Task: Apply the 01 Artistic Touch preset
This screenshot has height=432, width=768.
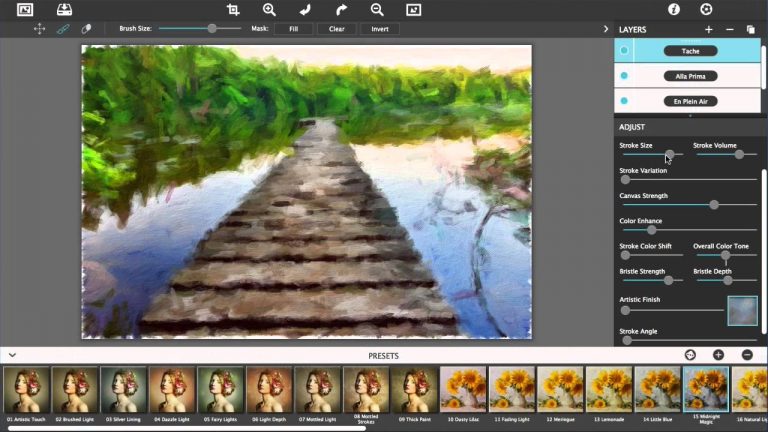Action: pos(26,390)
